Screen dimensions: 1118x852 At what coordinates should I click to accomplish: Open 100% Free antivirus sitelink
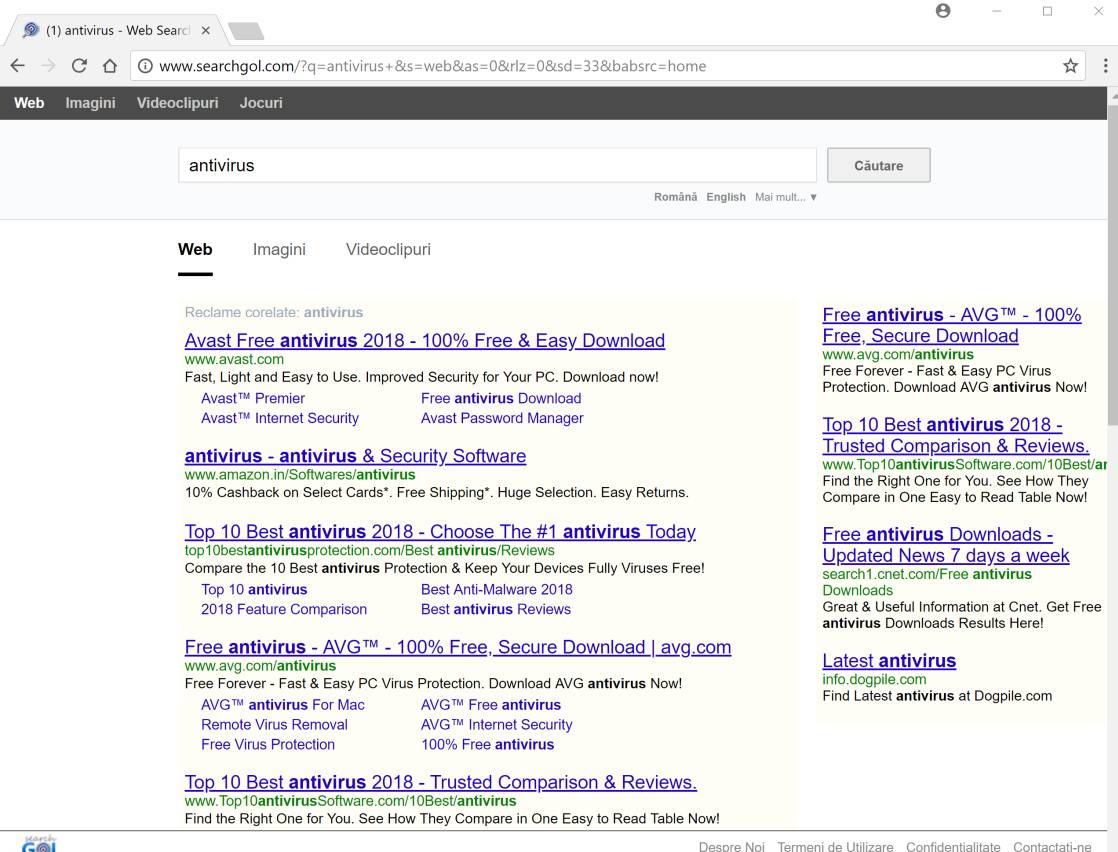pos(487,745)
